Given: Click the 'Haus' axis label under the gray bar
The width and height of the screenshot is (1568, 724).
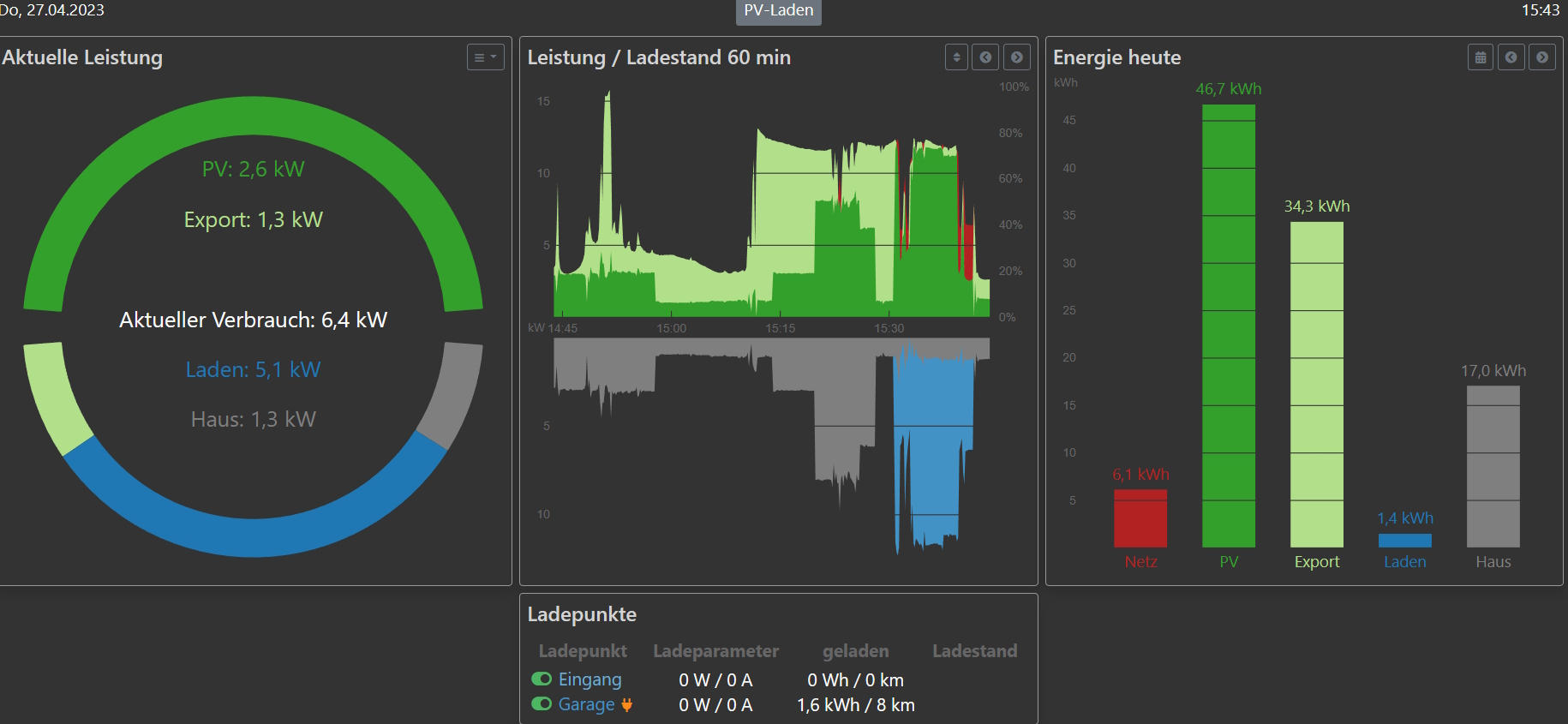Looking at the screenshot, I should 1493,562.
